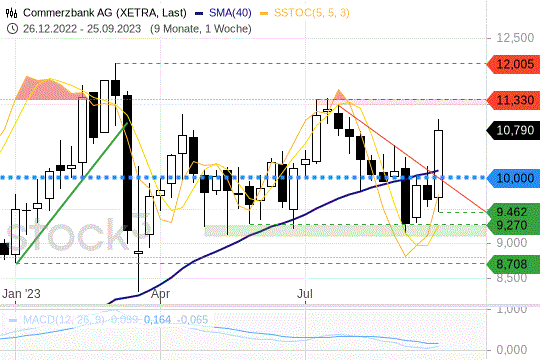Click the SMA(40) blue legend marker

point(199,13)
